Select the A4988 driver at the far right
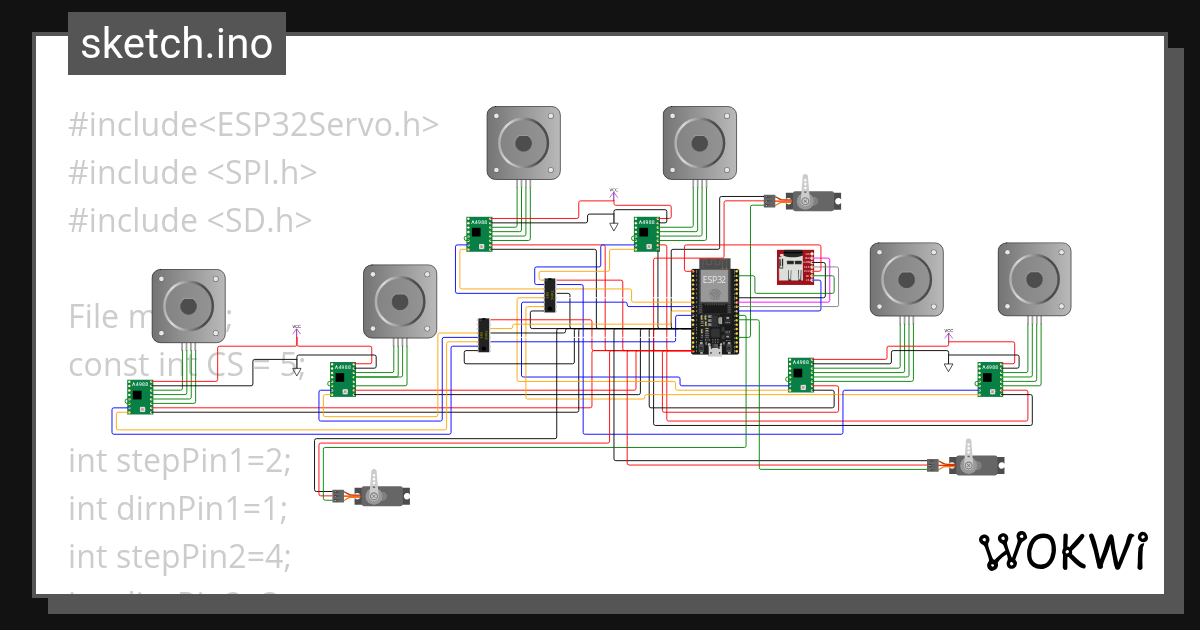Screen dimensions: 1200x630 989,378
